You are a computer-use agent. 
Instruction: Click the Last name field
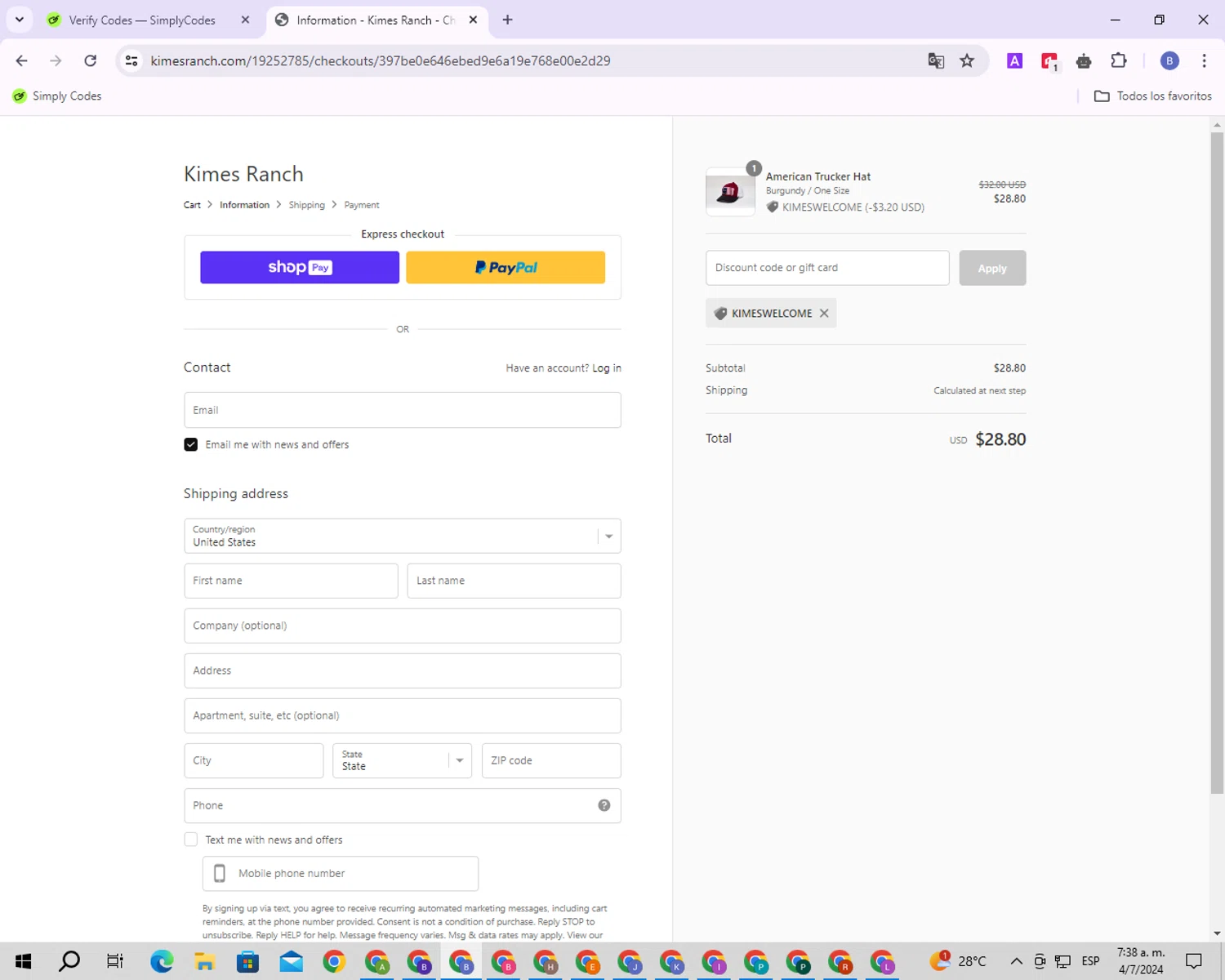[514, 581]
